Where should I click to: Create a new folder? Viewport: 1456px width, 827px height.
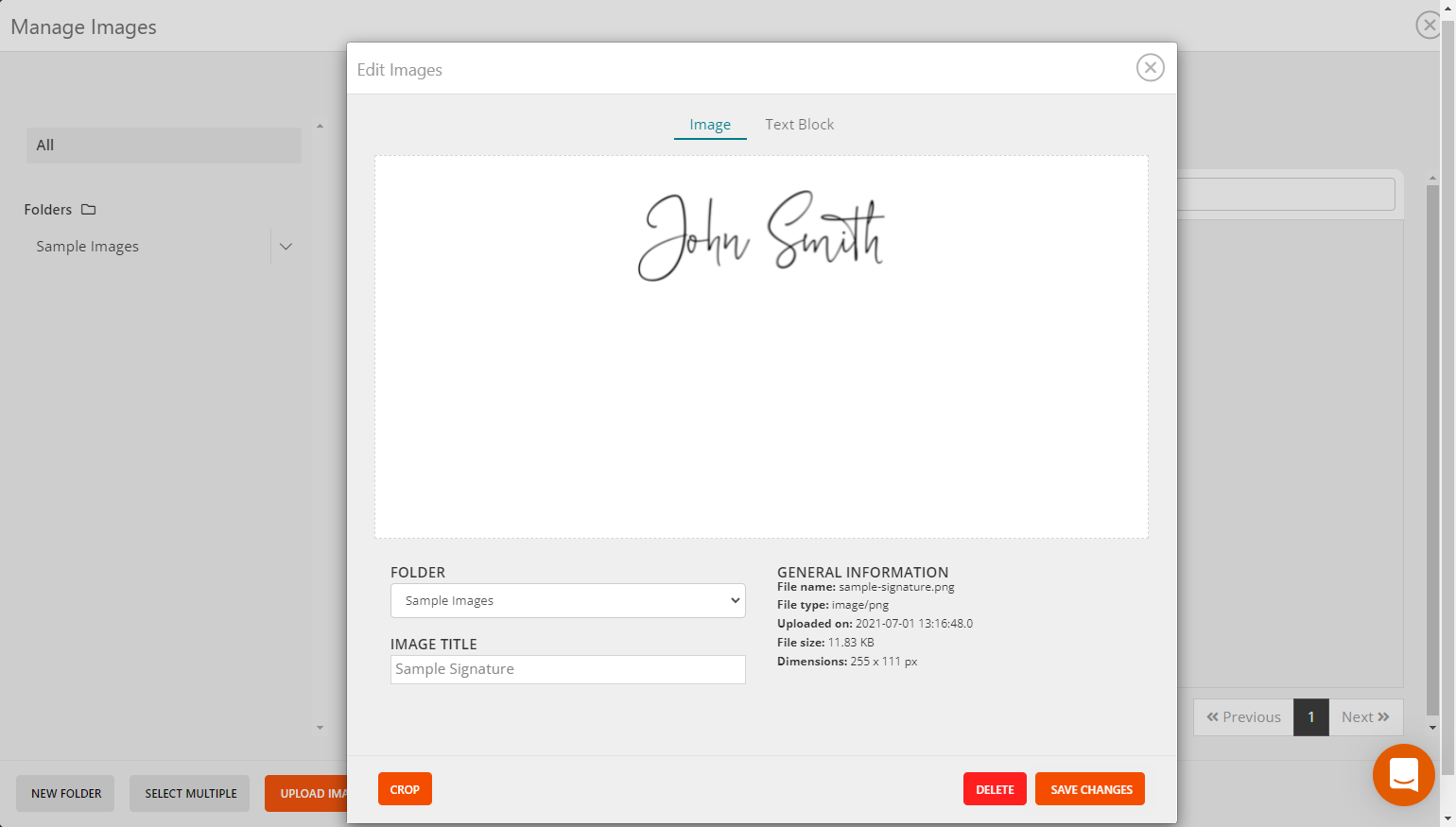[64, 793]
